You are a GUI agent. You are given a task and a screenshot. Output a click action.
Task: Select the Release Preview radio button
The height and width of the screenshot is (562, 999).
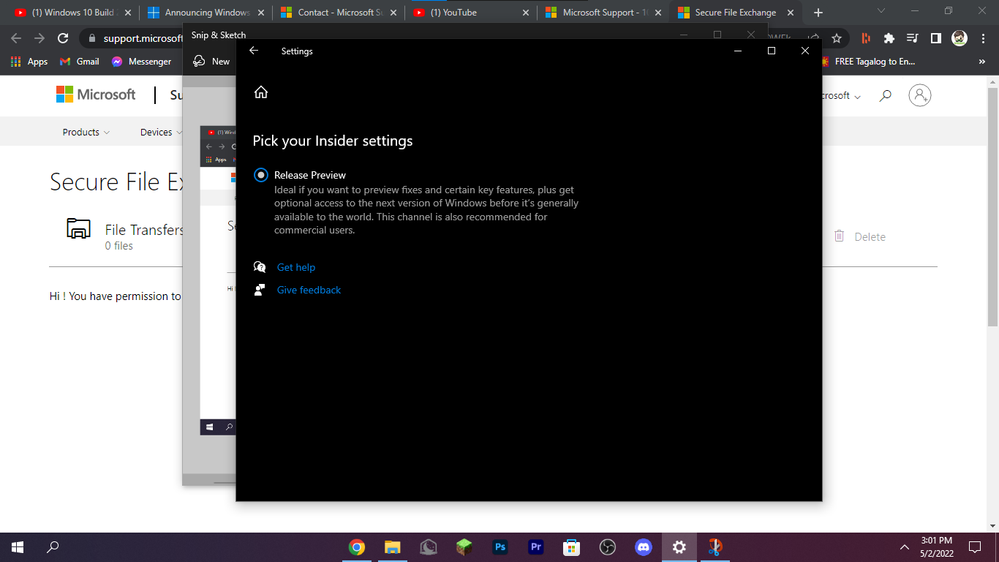[261, 175]
